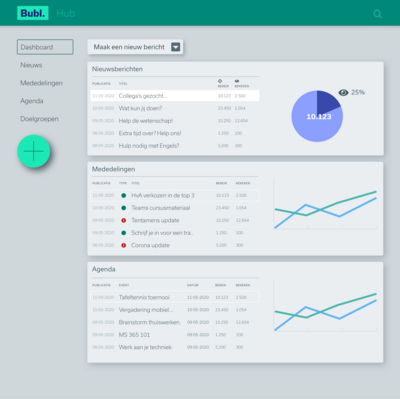
Task: Click PUBLICATIE column header in Nieuwsberichten
Action: click(101, 84)
